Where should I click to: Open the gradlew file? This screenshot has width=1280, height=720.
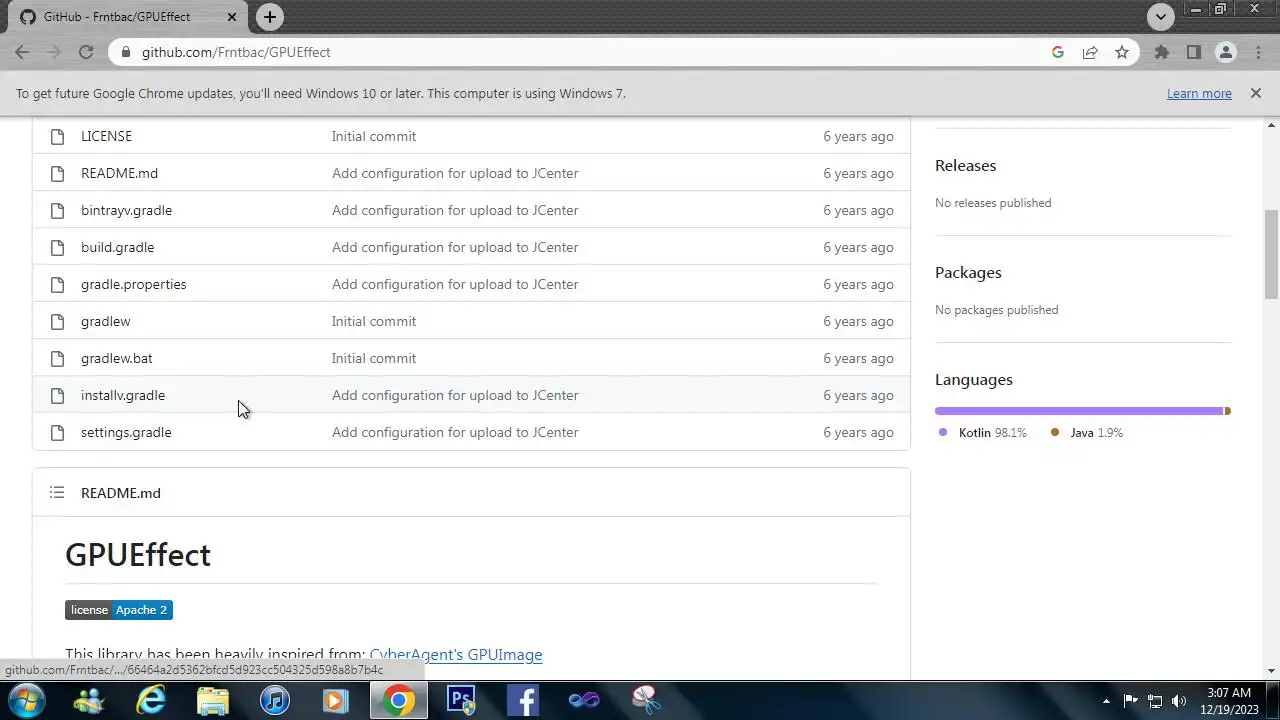tap(105, 321)
